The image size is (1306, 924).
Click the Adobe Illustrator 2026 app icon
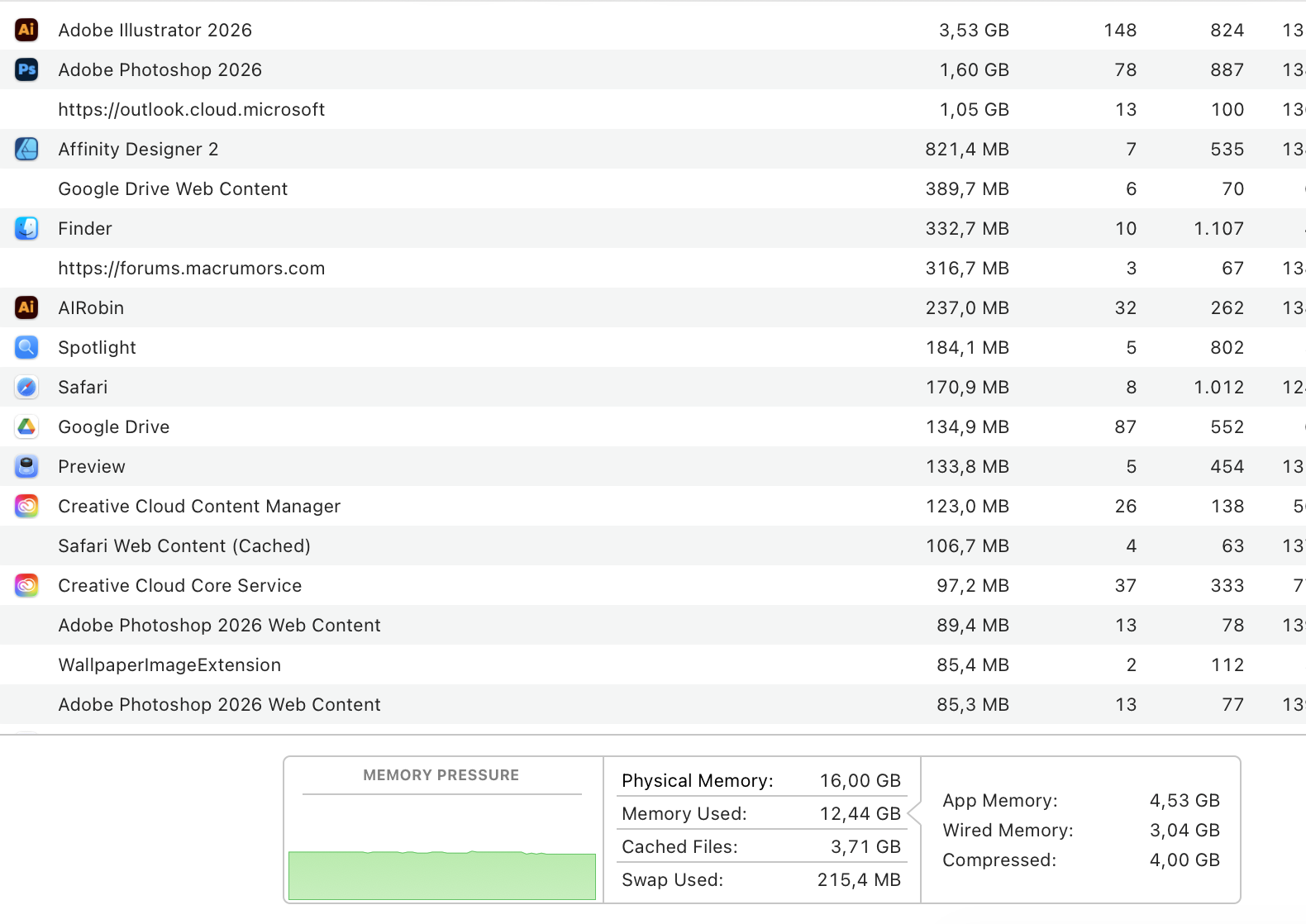(26, 30)
